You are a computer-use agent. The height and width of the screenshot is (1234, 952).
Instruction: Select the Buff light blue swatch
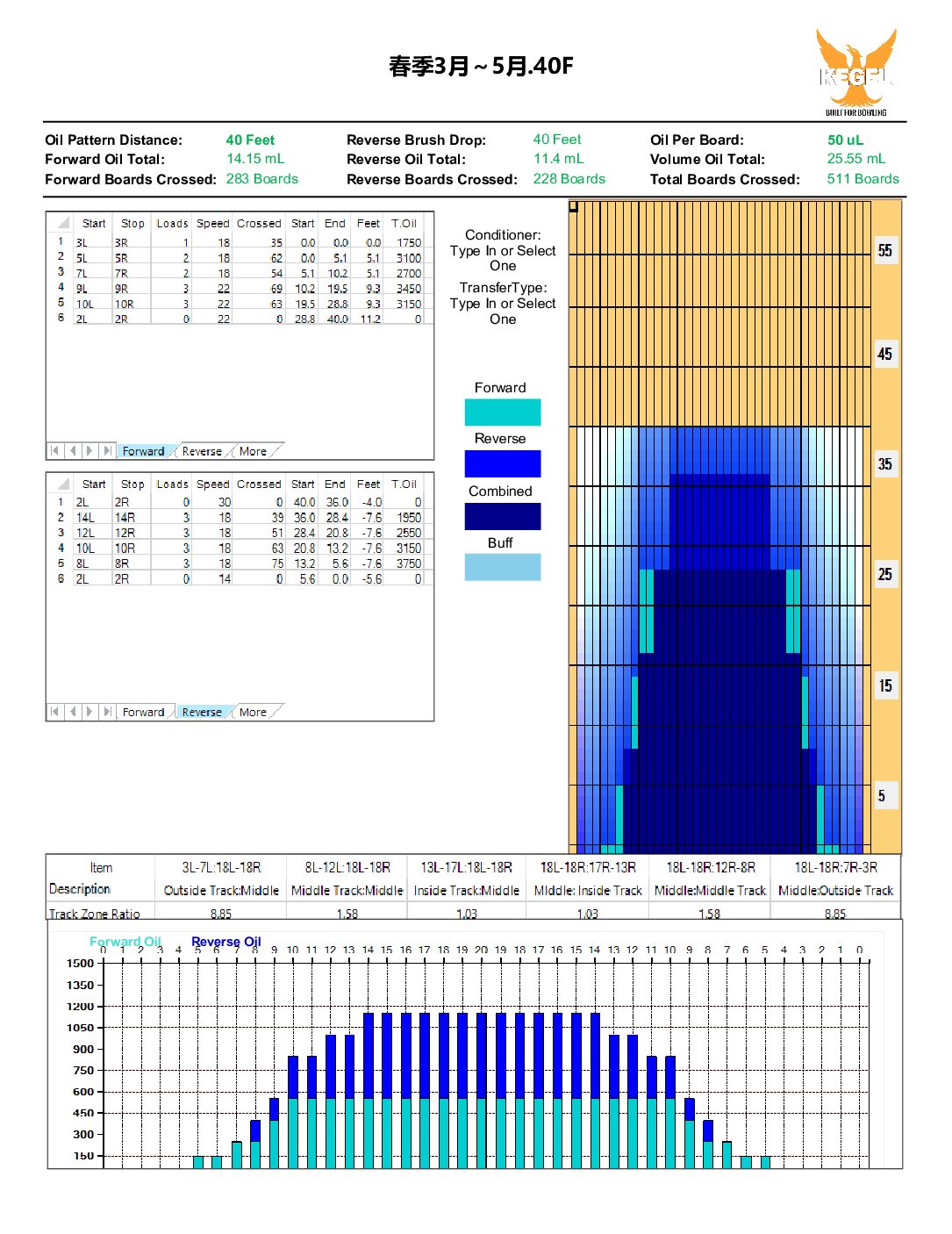pos(502,567)
